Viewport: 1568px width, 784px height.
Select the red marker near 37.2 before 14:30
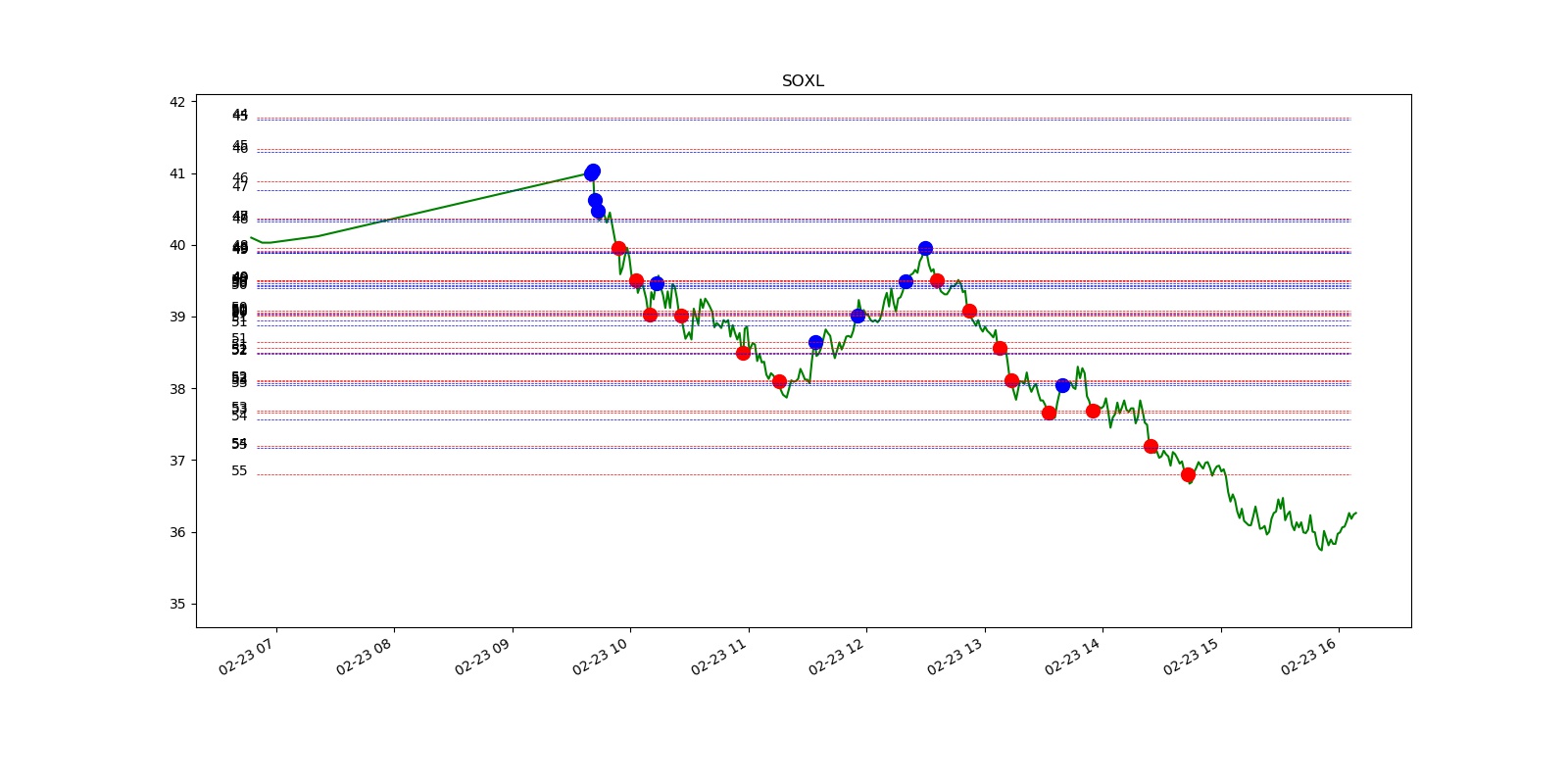click(x=1151, y=446)
